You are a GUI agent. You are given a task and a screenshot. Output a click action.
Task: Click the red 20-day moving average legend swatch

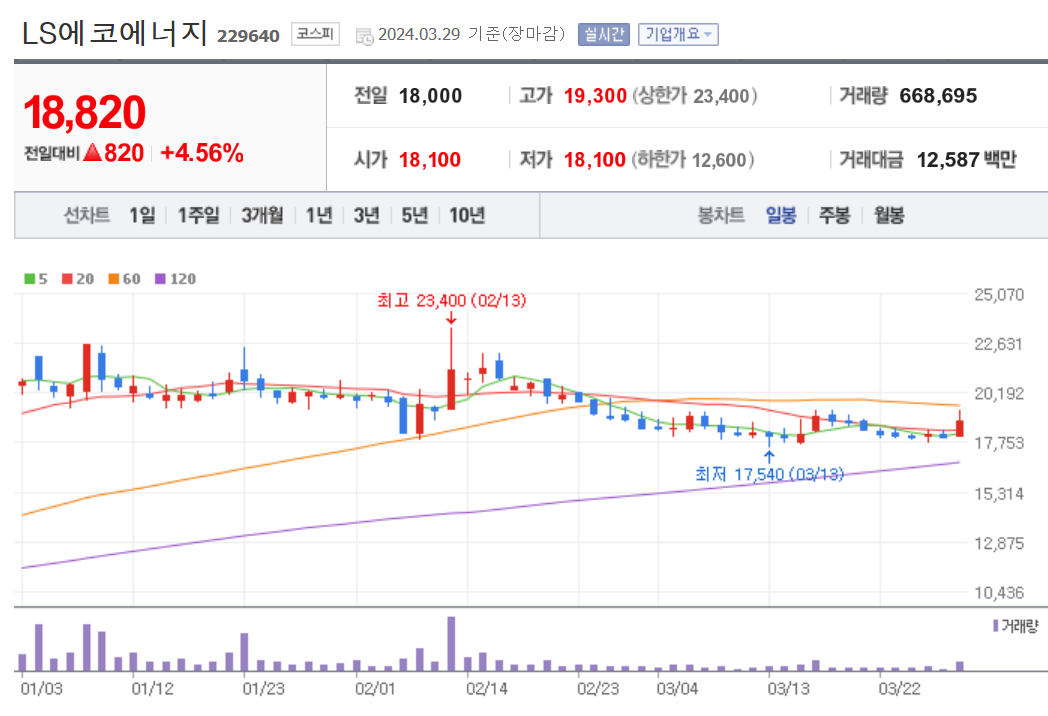(67, 279)
